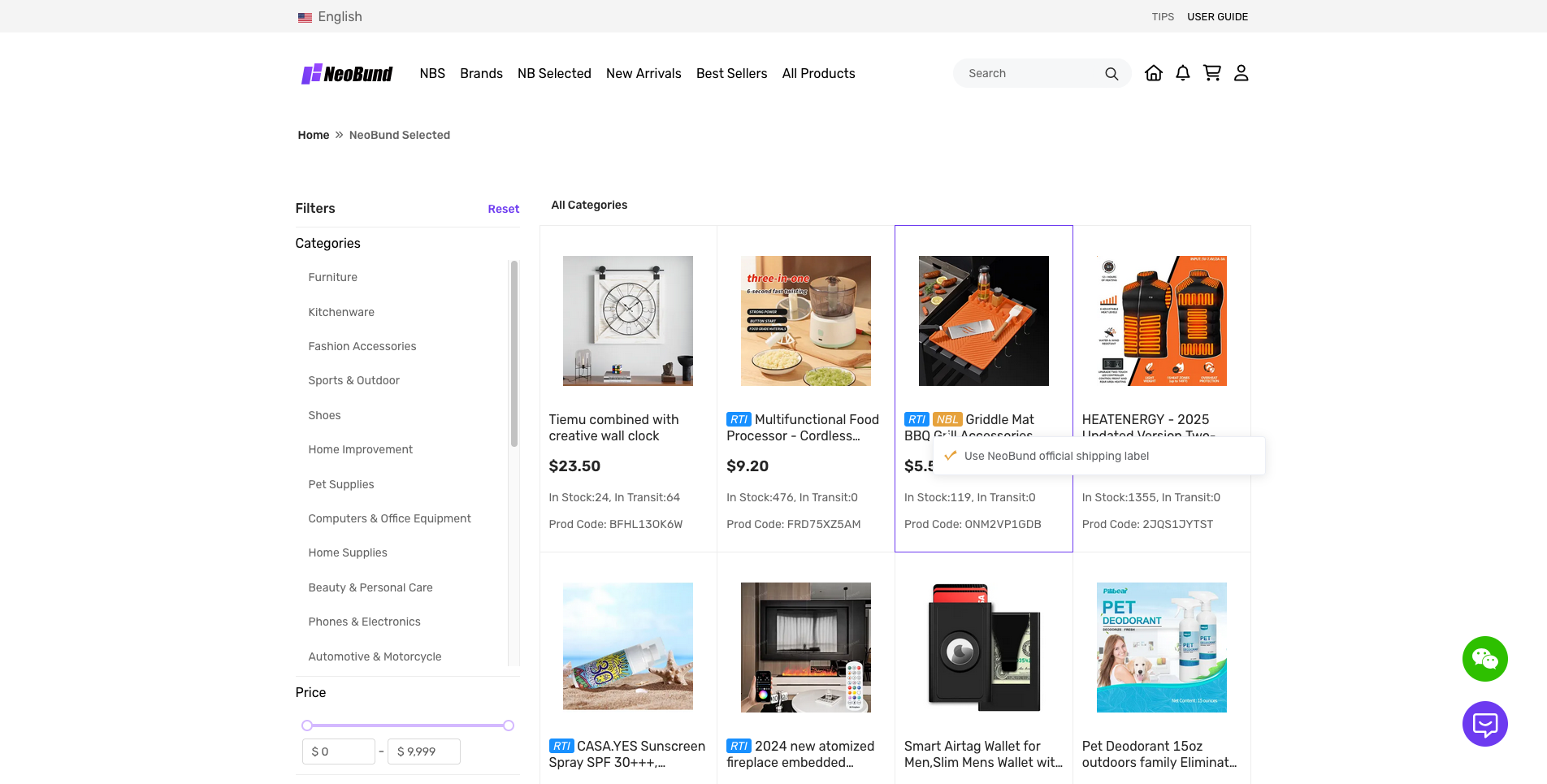Click NeoBund Selected breadcrumb

click(400, 135)
